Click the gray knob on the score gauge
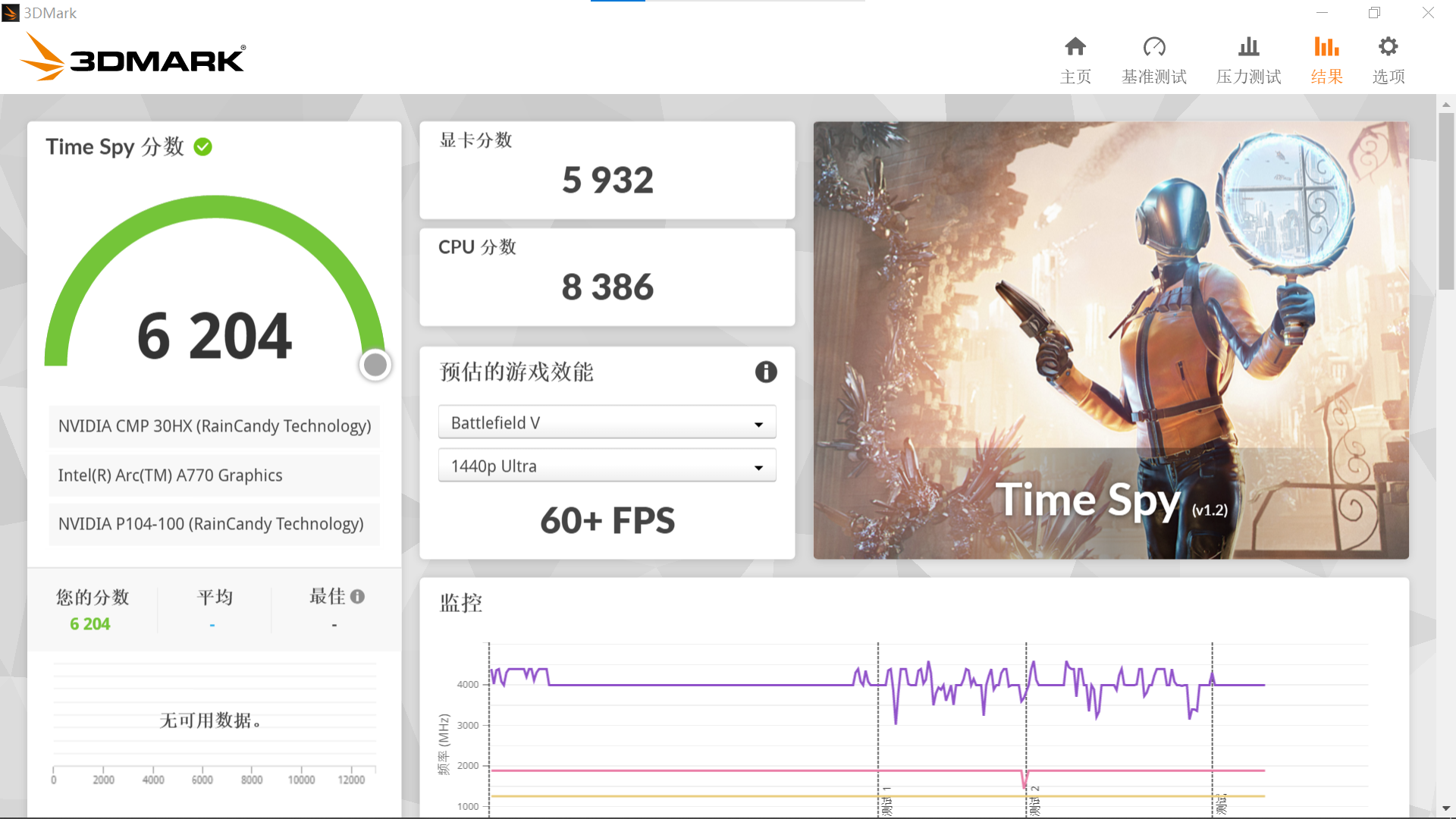 [x=375, y=365]
